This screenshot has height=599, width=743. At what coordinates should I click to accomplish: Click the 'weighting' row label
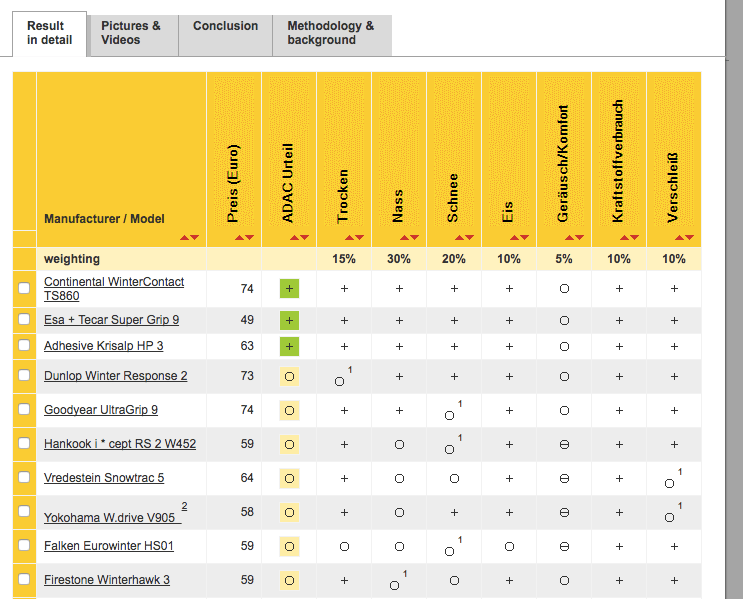coord(72,259)
